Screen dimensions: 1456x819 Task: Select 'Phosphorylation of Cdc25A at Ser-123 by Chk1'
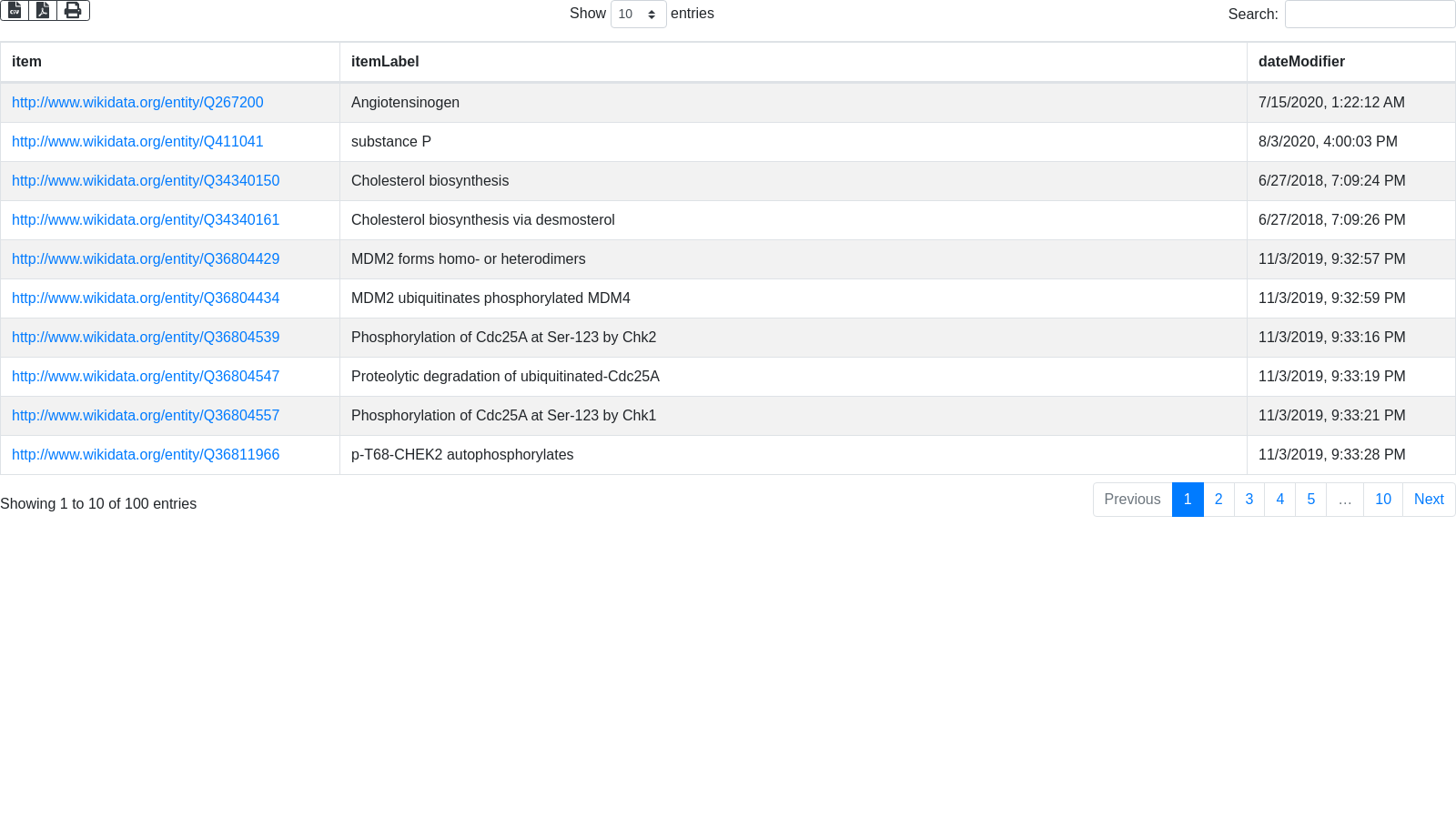pyautogui.click(x=794, y=416)
